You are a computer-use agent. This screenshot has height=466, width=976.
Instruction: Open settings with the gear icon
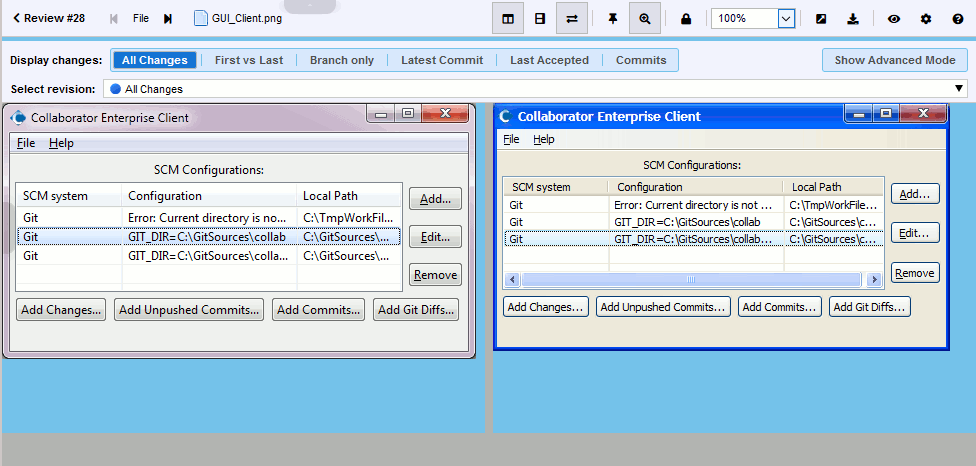coord(926,18)
